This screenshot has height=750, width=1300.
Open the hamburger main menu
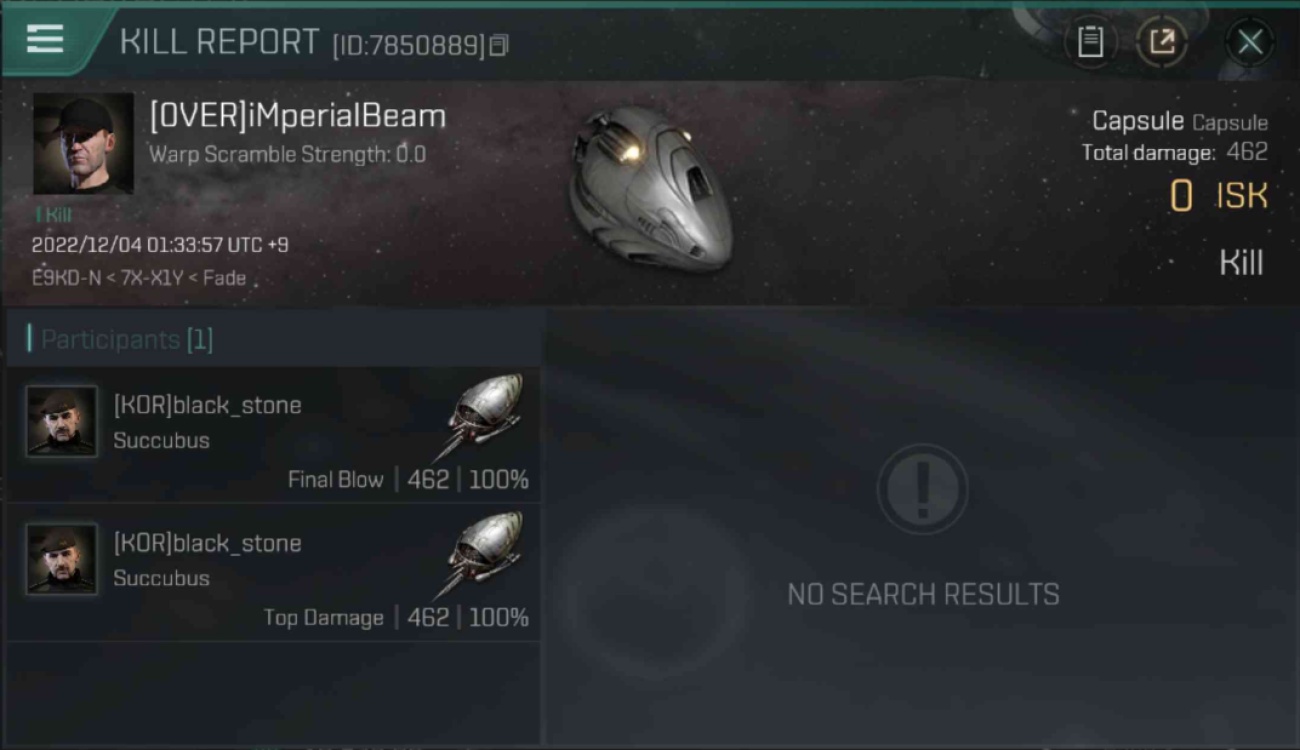click(x=45, y=39)
